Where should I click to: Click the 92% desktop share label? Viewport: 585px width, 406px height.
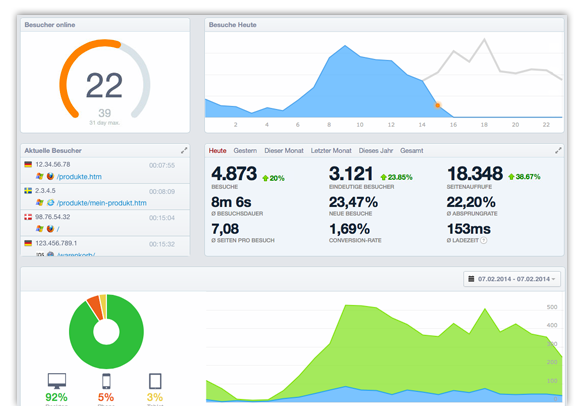56,397
